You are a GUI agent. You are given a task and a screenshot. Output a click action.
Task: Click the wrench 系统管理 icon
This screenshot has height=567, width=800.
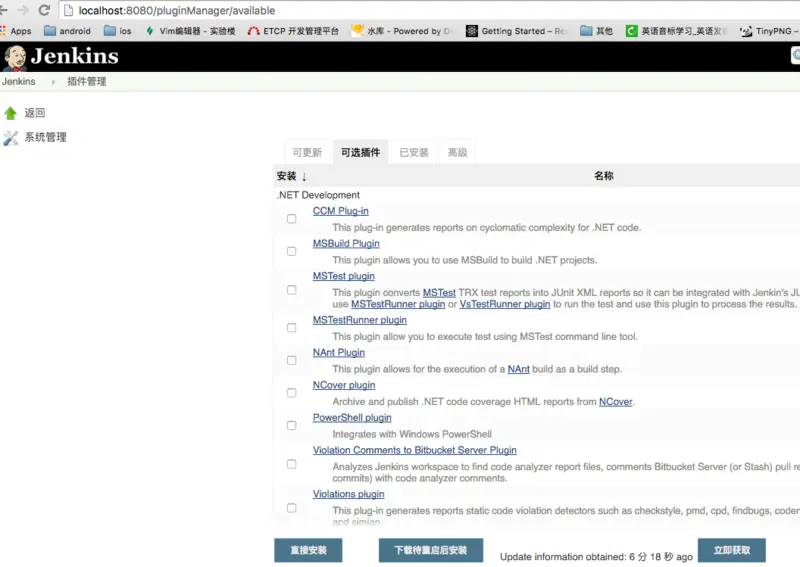click(x=10, y=137)
